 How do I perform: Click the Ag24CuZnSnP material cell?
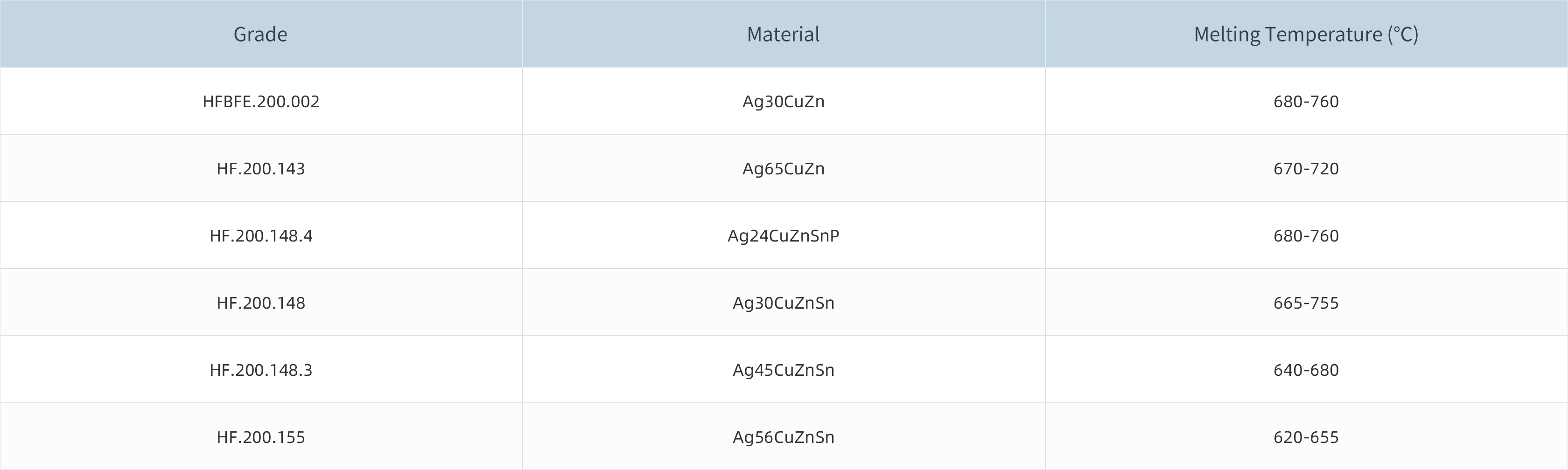click(784, 235)
